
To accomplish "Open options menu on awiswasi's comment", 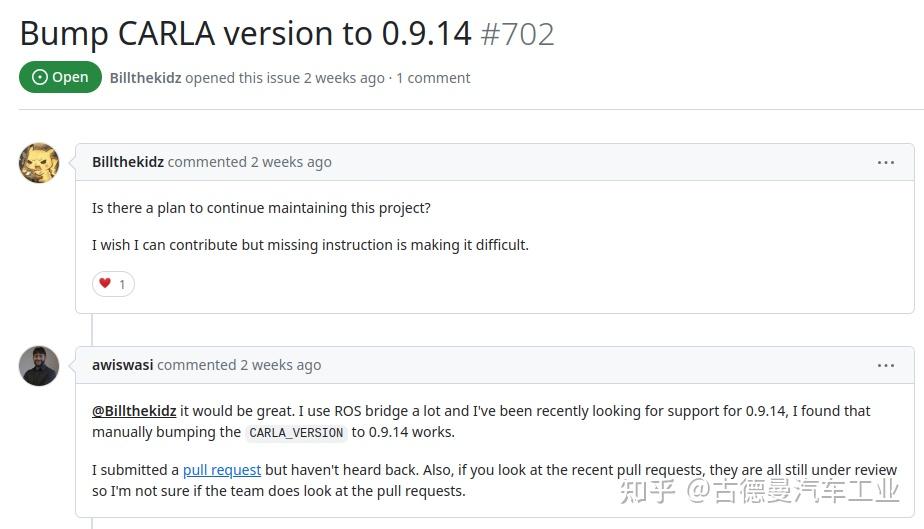I will click(885, 365).
